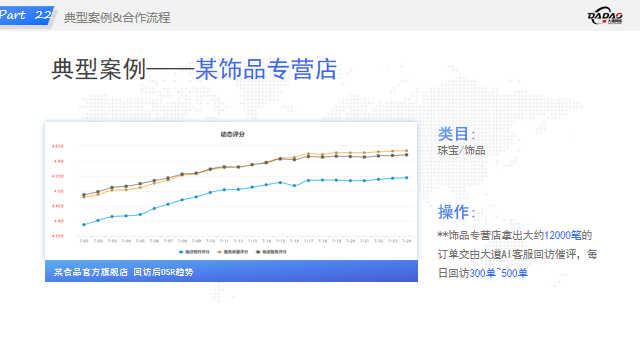Click the blue legend marker for 描述相符评分
Screen dimensions: 640x360
(181, 252)
